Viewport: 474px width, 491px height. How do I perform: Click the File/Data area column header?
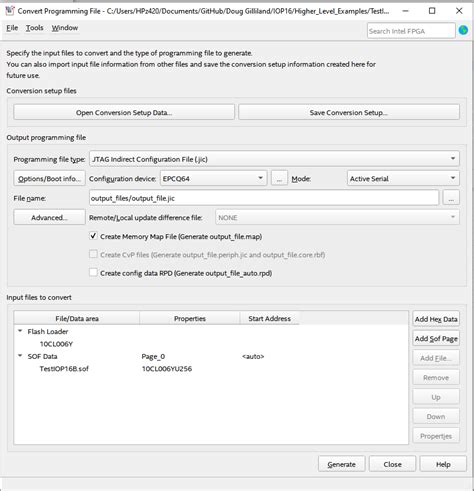click(77, 318)
